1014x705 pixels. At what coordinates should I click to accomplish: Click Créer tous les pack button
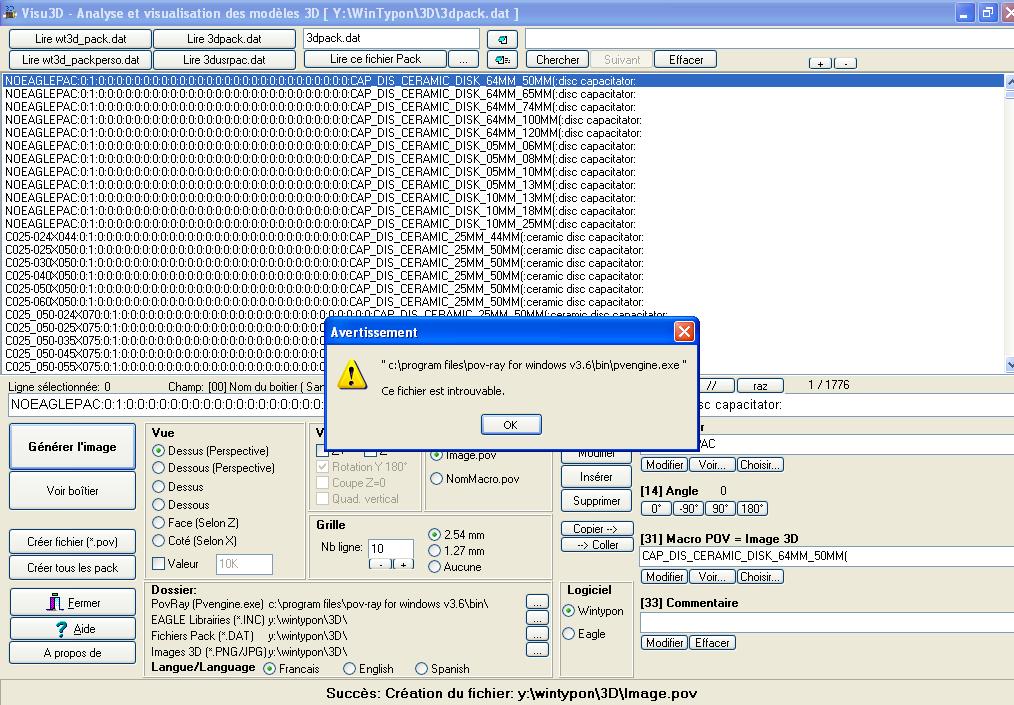point(72,568)
